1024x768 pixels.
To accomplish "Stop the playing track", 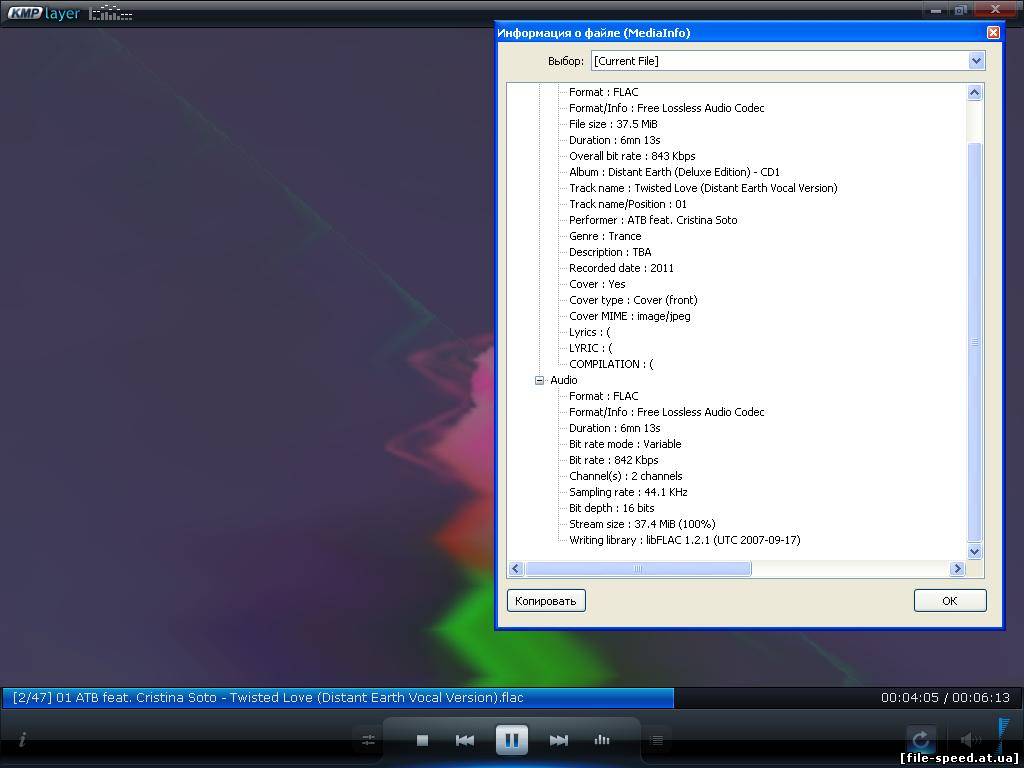I will tap(422, 740).
